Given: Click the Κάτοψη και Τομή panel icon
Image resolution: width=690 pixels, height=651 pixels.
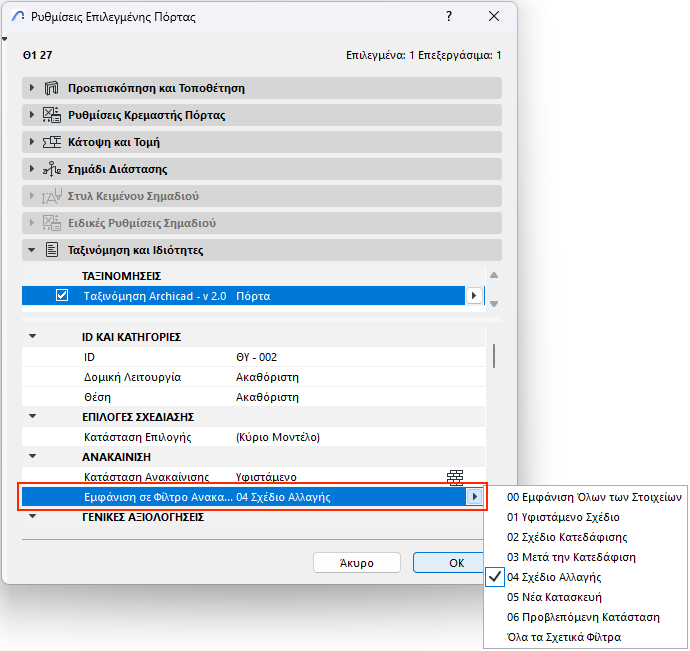Looking at the screenshot, I should pos(51,142).
